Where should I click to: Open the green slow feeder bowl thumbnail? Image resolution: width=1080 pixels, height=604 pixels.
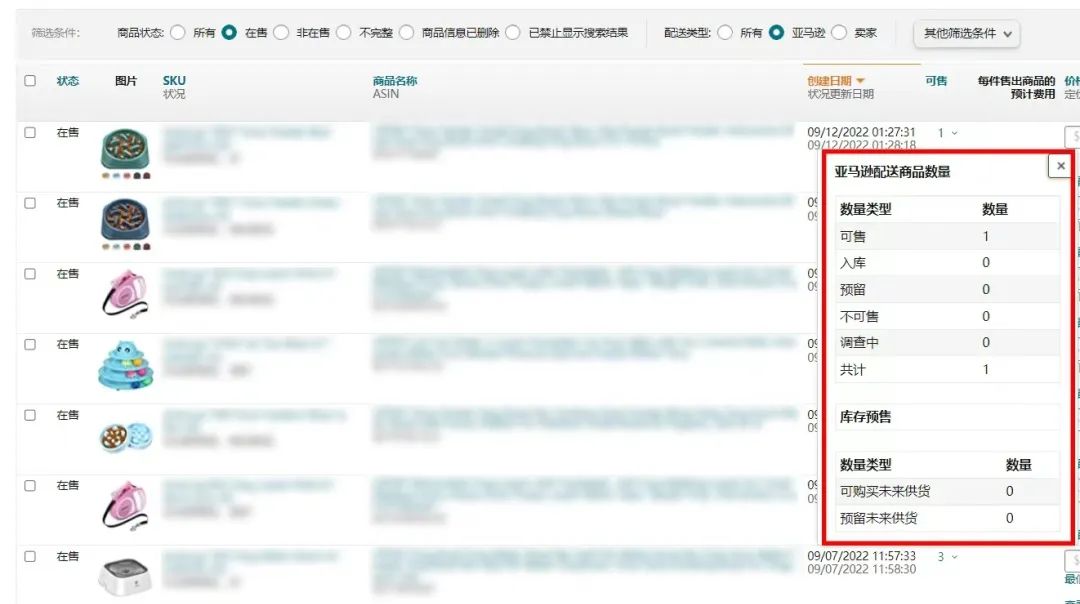(x=126, y=151)
